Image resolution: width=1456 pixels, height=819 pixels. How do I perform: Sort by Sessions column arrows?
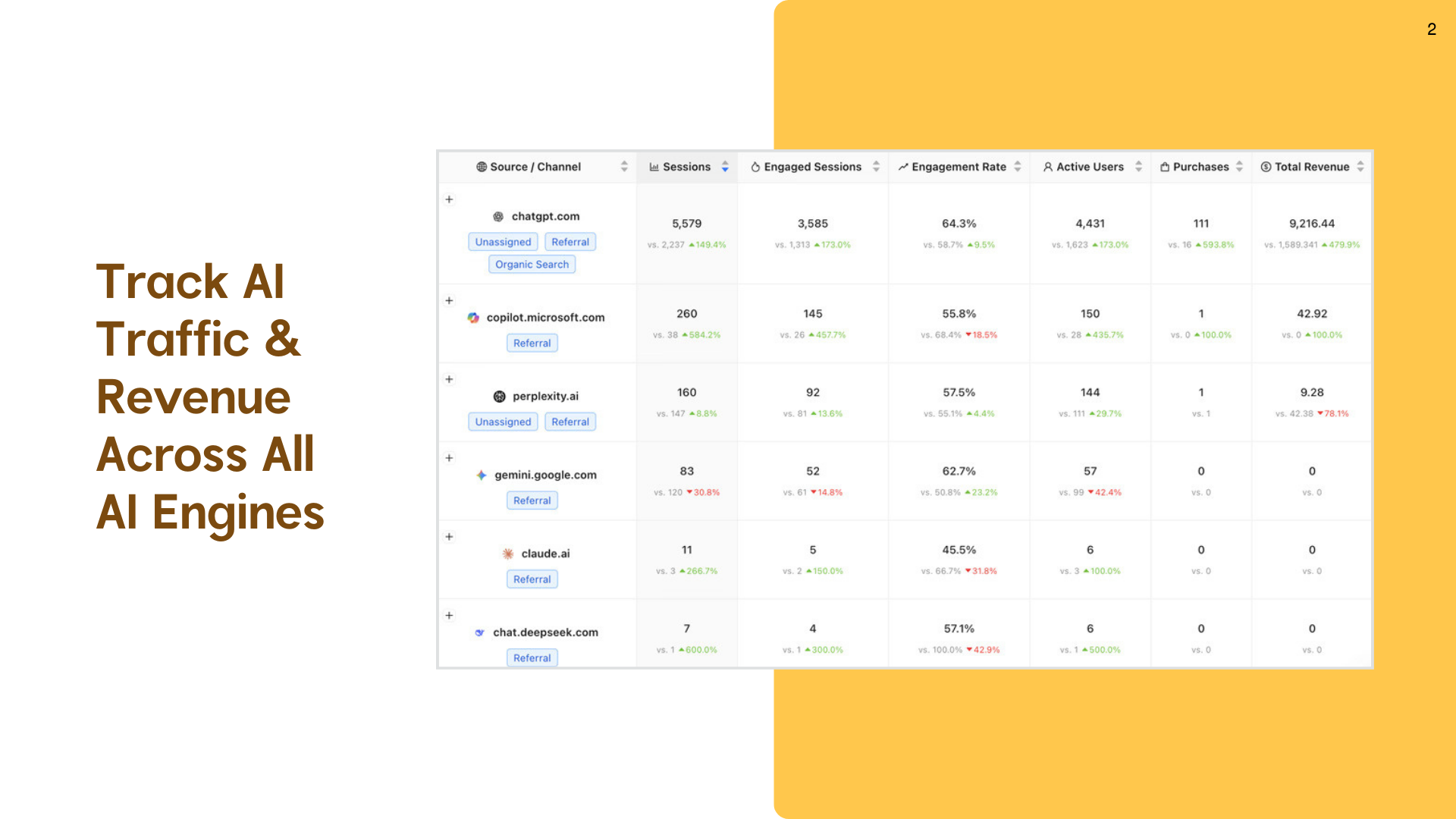(725, 167)
